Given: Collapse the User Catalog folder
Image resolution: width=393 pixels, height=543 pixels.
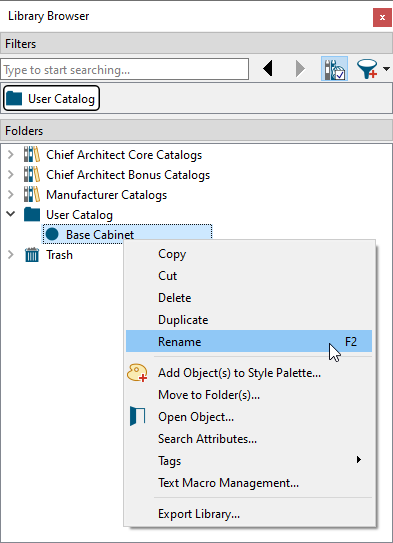Looking at the screenshot, I should 11,214.
